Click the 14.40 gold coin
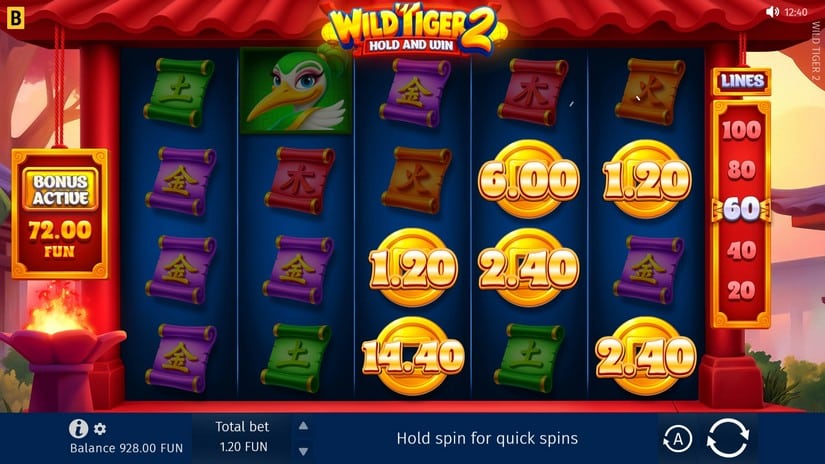This screenshot has width=825, height=464. pyautogui.click(x=413, y=356)
